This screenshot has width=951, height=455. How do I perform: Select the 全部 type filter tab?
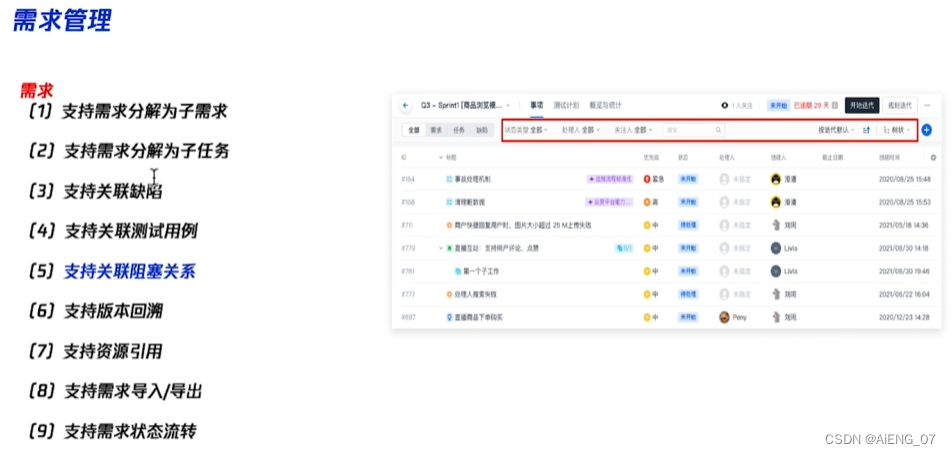(414, 130)
